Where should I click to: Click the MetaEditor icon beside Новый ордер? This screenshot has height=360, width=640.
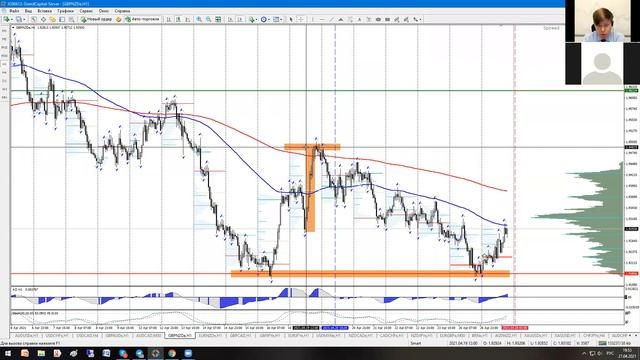click(x=119, y=19)
